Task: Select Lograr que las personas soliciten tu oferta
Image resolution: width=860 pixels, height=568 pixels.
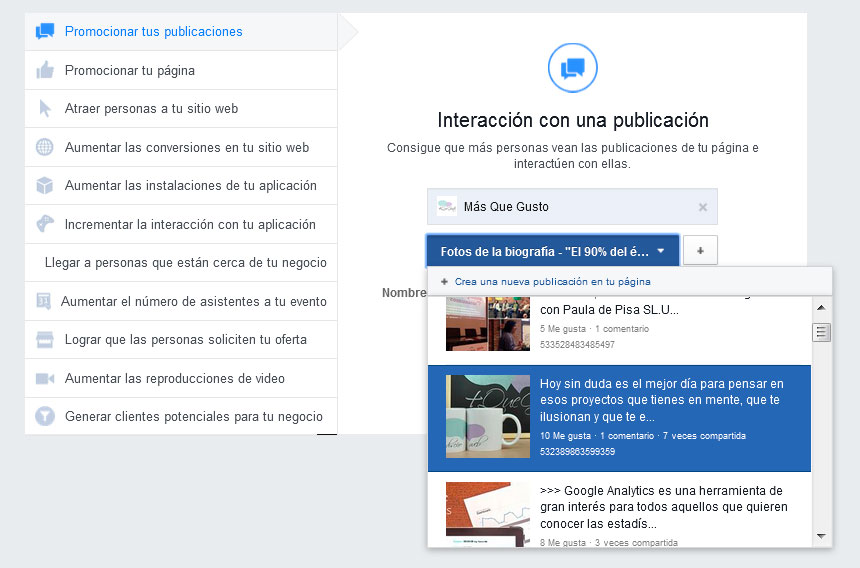Action: (185, 339)
